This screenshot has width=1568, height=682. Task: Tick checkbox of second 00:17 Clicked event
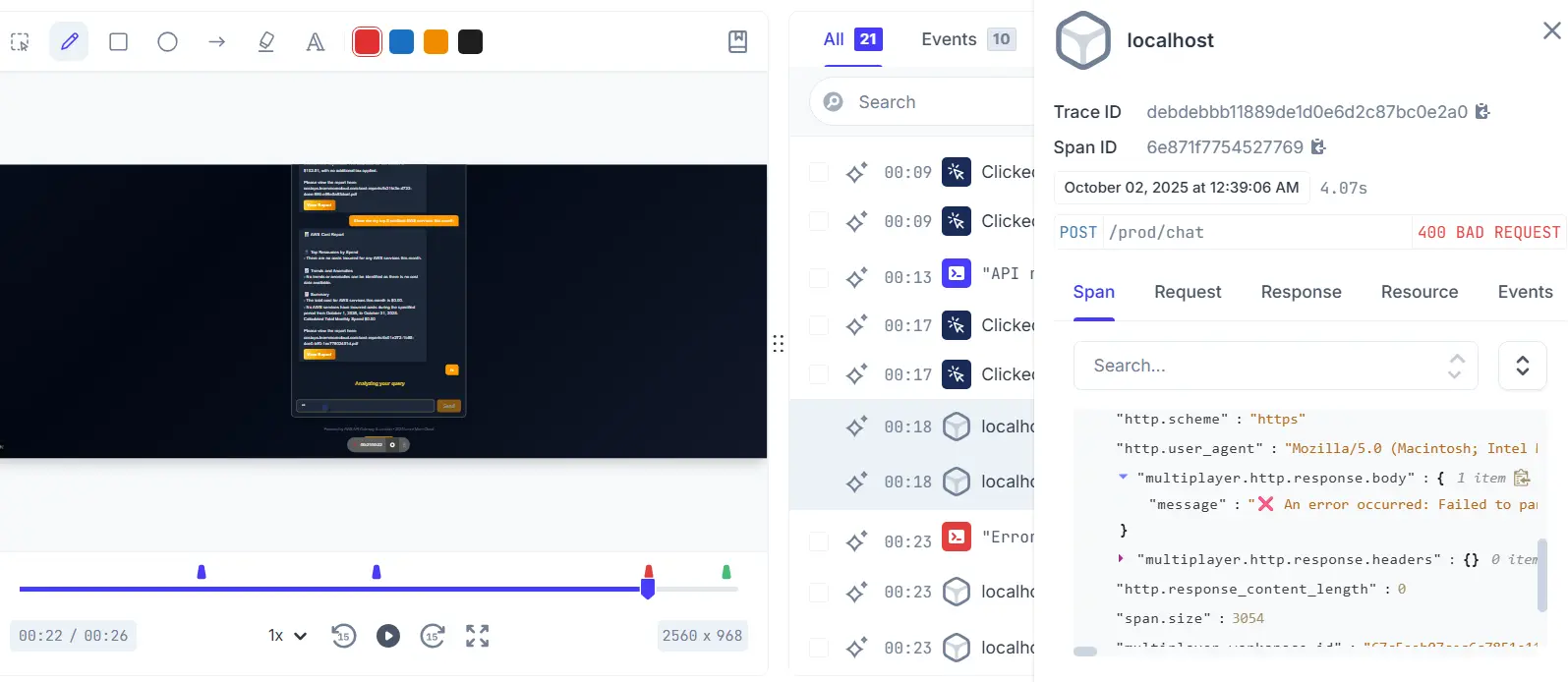(x=819, y=374)
